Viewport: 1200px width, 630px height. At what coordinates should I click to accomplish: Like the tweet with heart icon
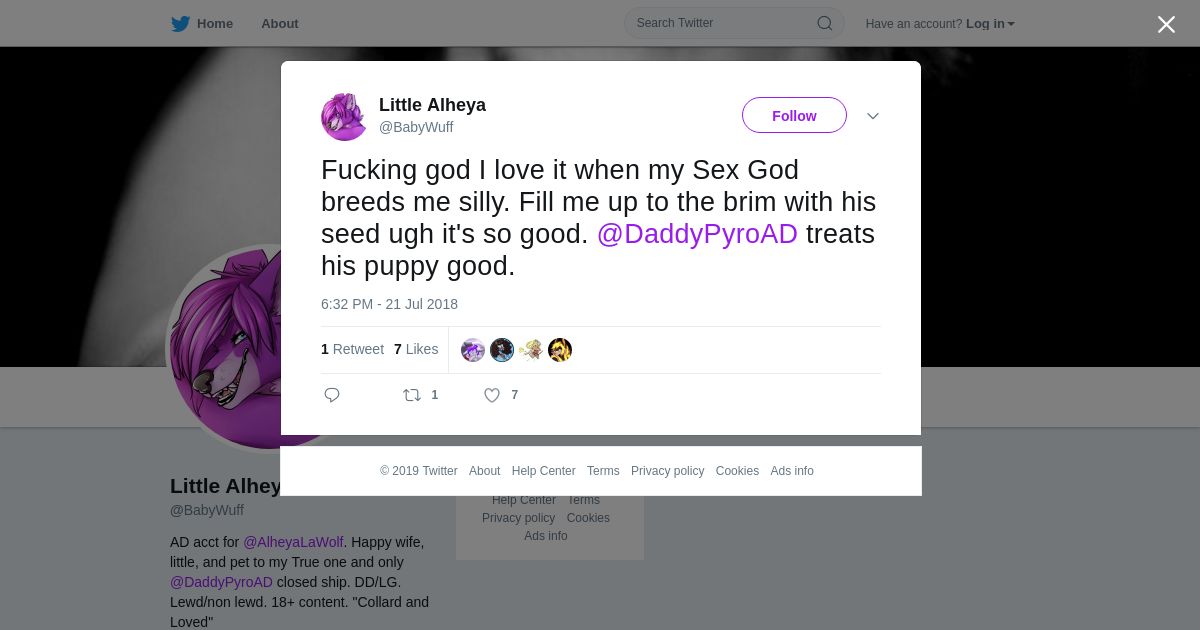tap(492, 395)
